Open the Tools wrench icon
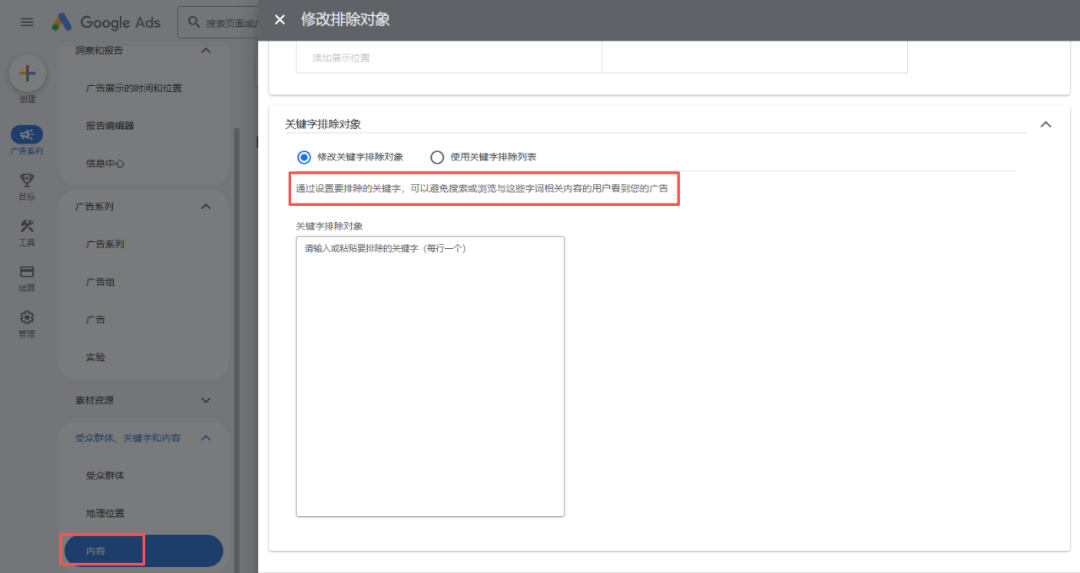The height and width of the screenshot is (573, 1080). 27,226
